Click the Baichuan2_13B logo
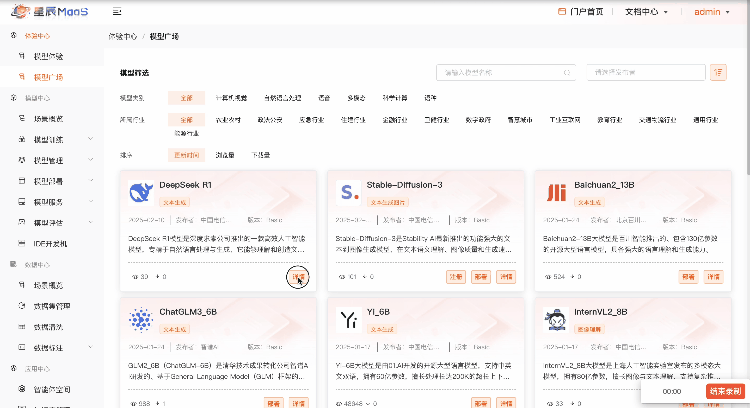Image resolution: width=750 pixels, height=408 pixels. [x=556, y=193]
